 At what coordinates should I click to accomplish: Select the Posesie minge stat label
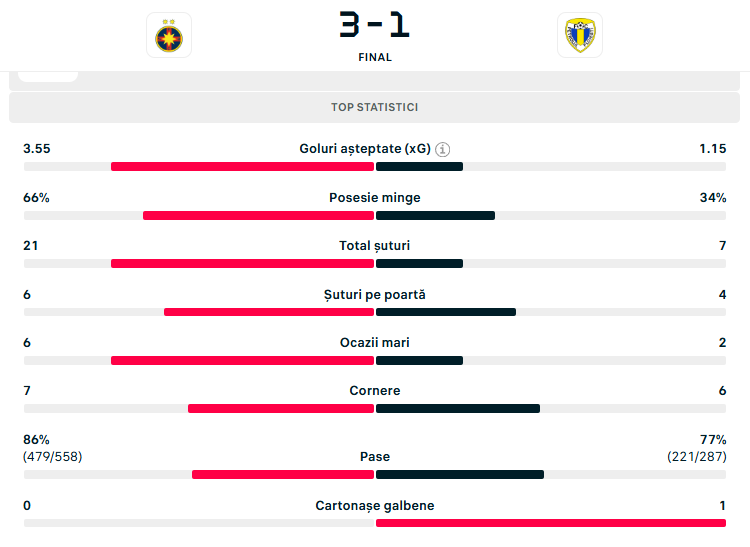(375, 198)
